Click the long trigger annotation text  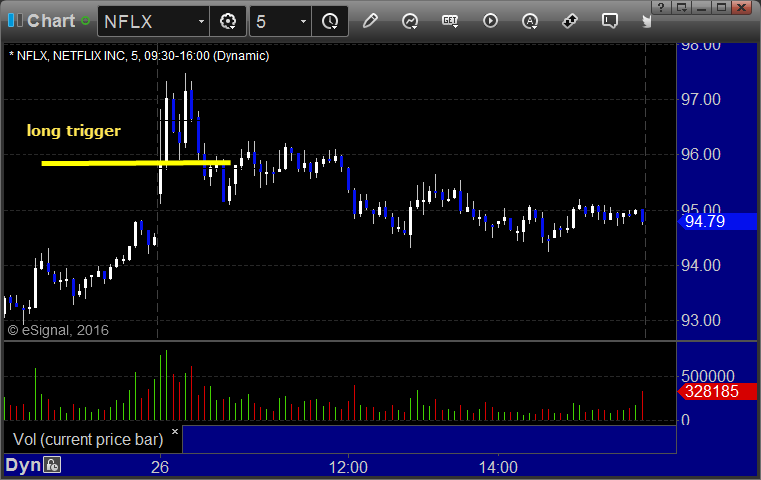click(74, 131)
